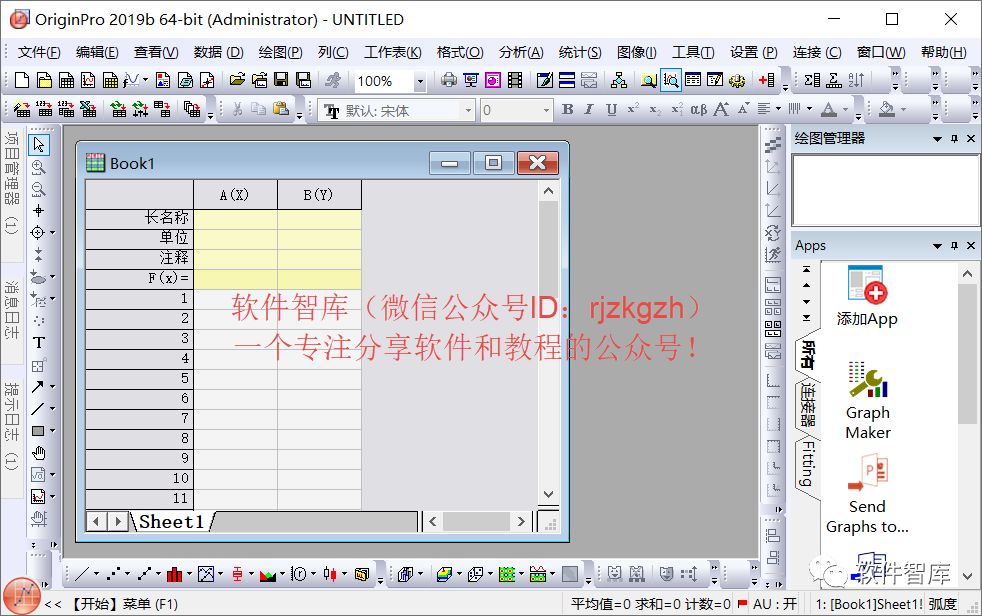Click the Box chart plot icon
Viewport: 982px width, 616px height.
237,574
